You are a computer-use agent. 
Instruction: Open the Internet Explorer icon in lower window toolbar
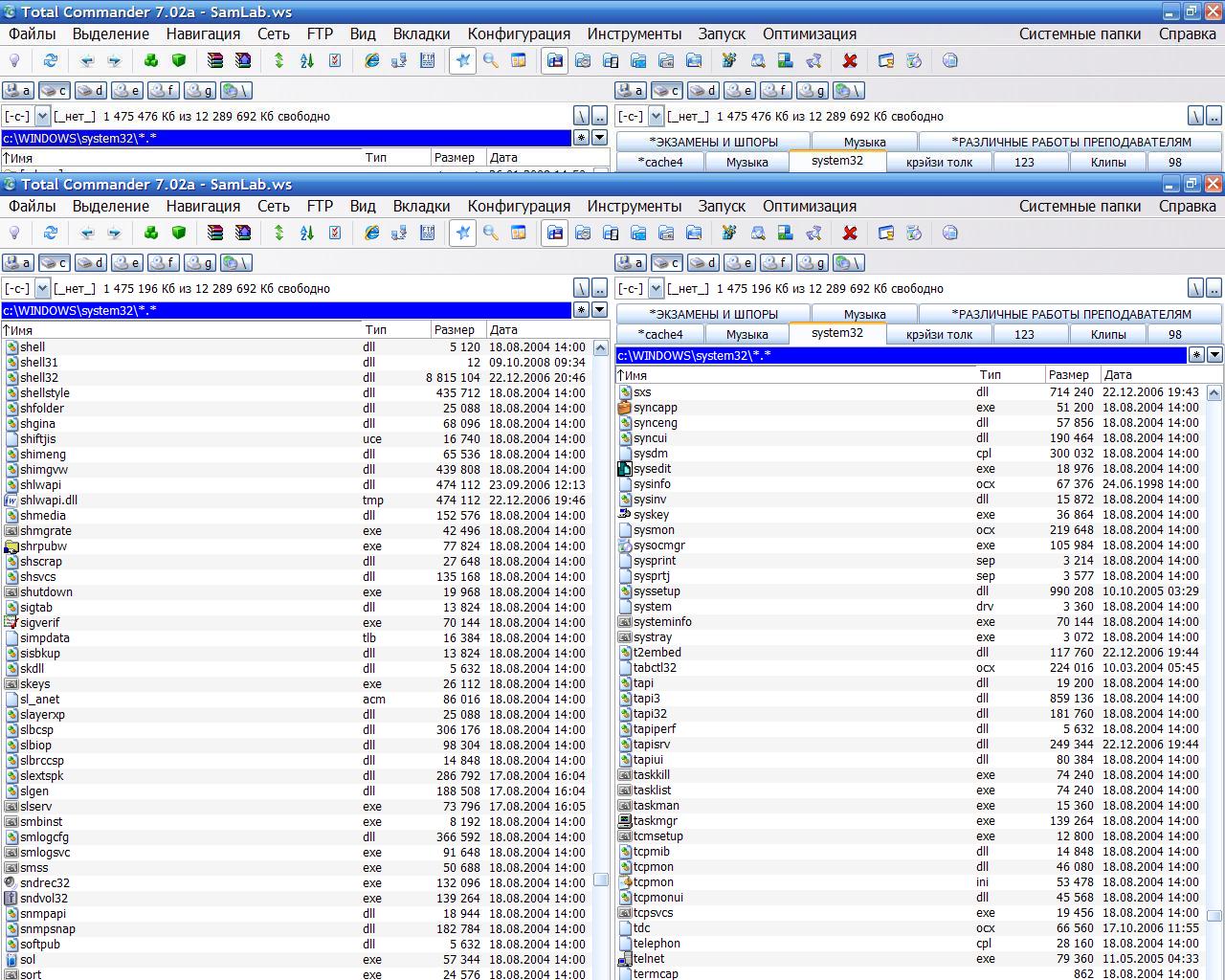tap(372, 233)
